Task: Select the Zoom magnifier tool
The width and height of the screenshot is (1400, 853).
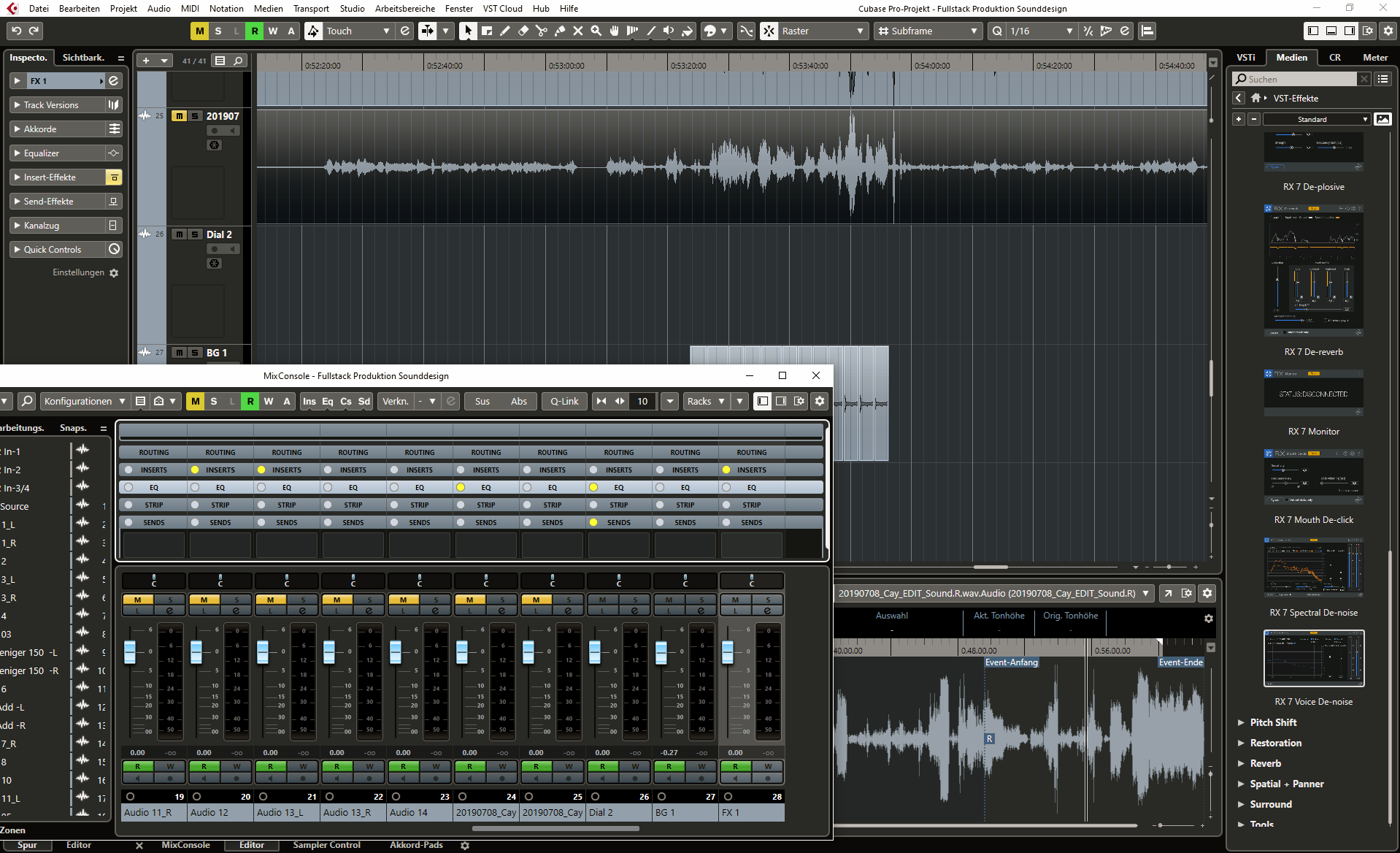Action: (x=596, y=31)
